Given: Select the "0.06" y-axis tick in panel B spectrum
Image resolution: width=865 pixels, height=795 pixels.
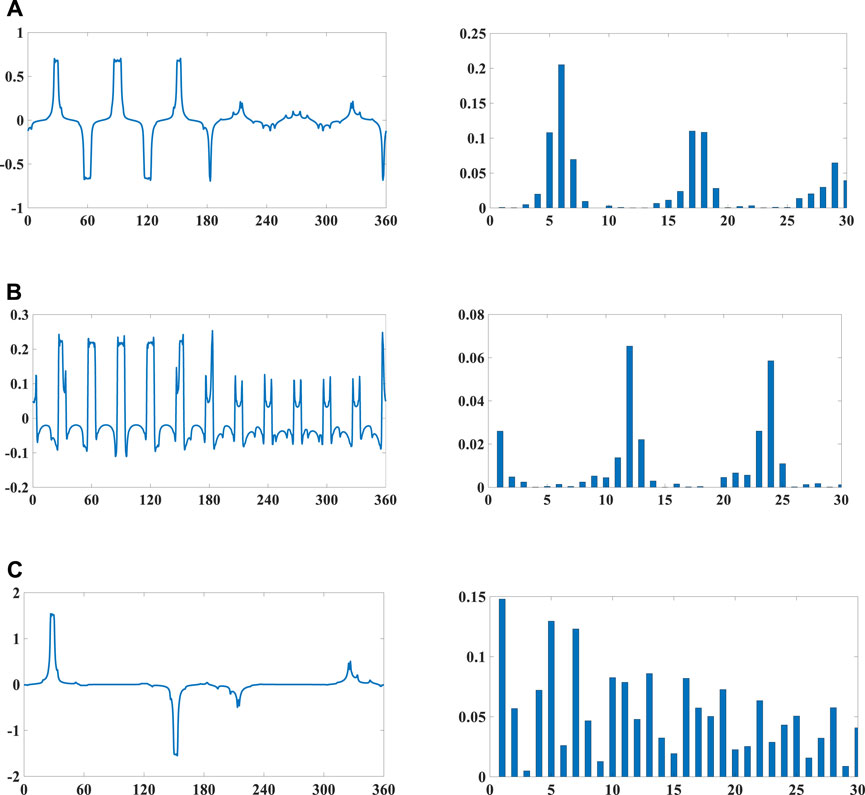Looking at the screenshot, I should click(471, 358).
